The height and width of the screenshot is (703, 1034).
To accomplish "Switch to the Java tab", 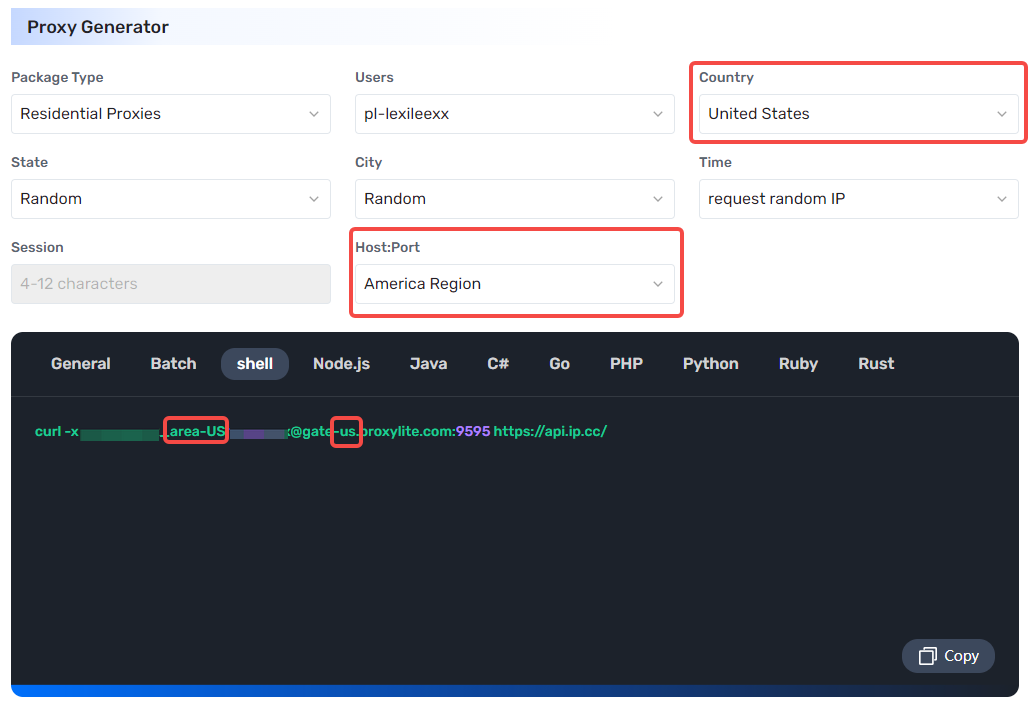I will [x=429, y=364].
